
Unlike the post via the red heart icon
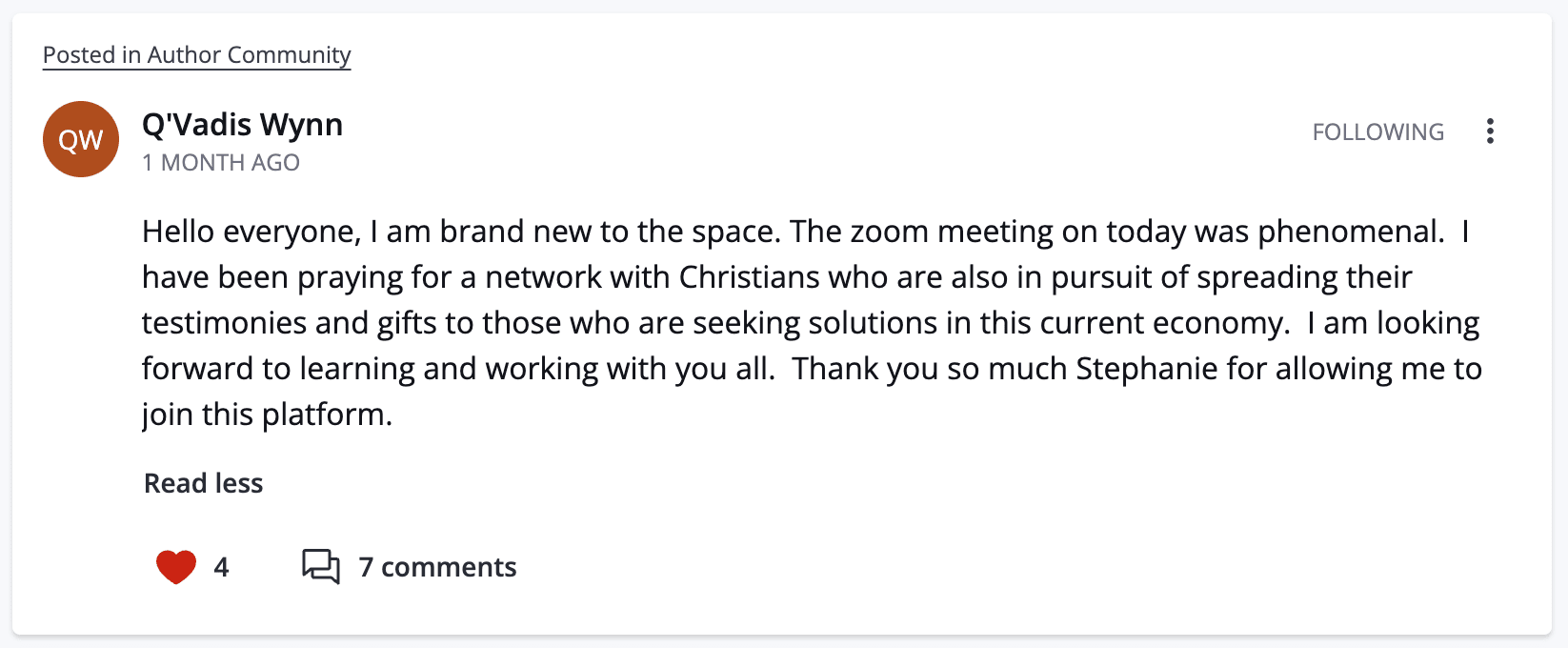176,567
